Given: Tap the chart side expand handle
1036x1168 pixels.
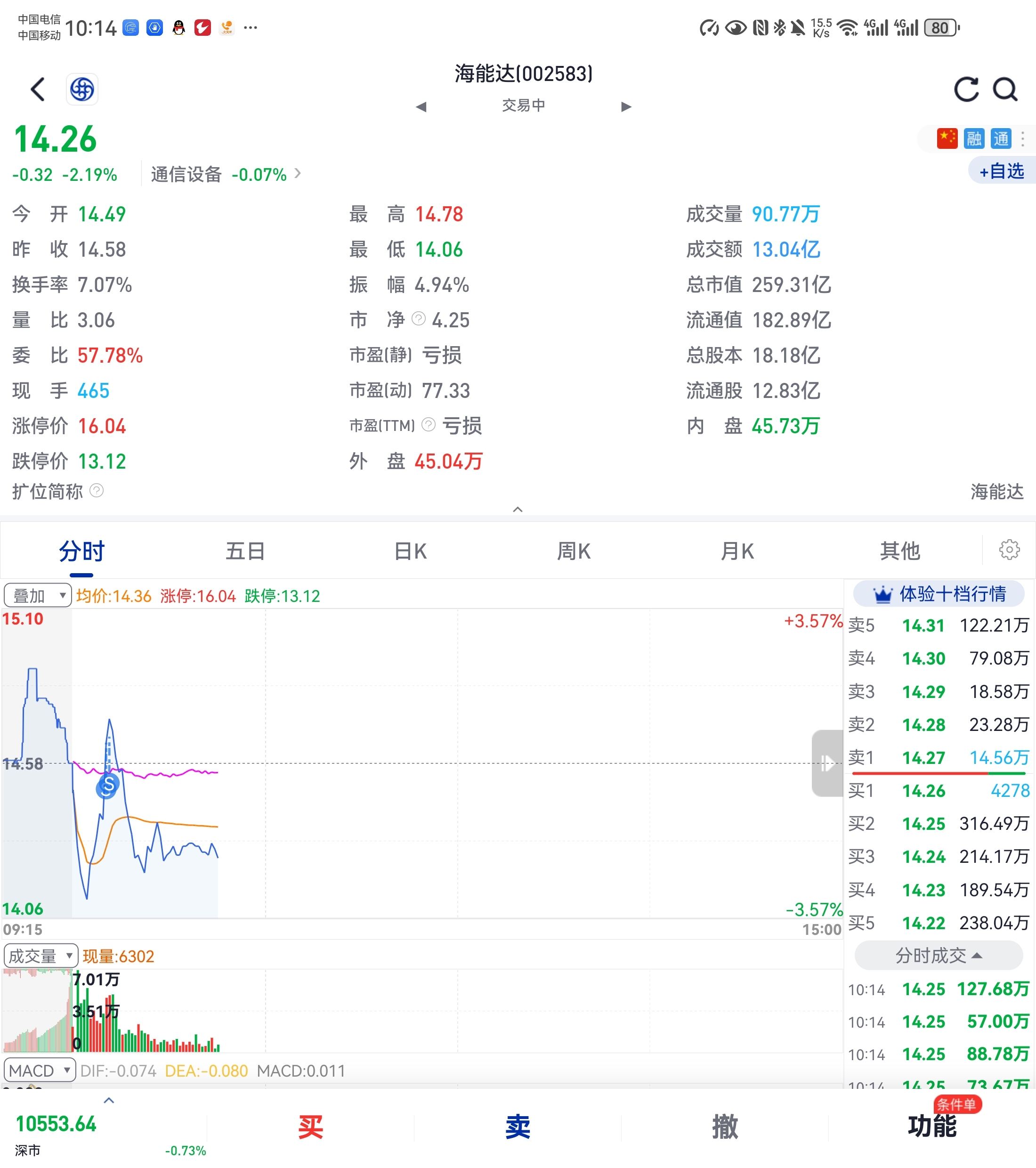Looking at the screenshot, I should coord(827,763).
